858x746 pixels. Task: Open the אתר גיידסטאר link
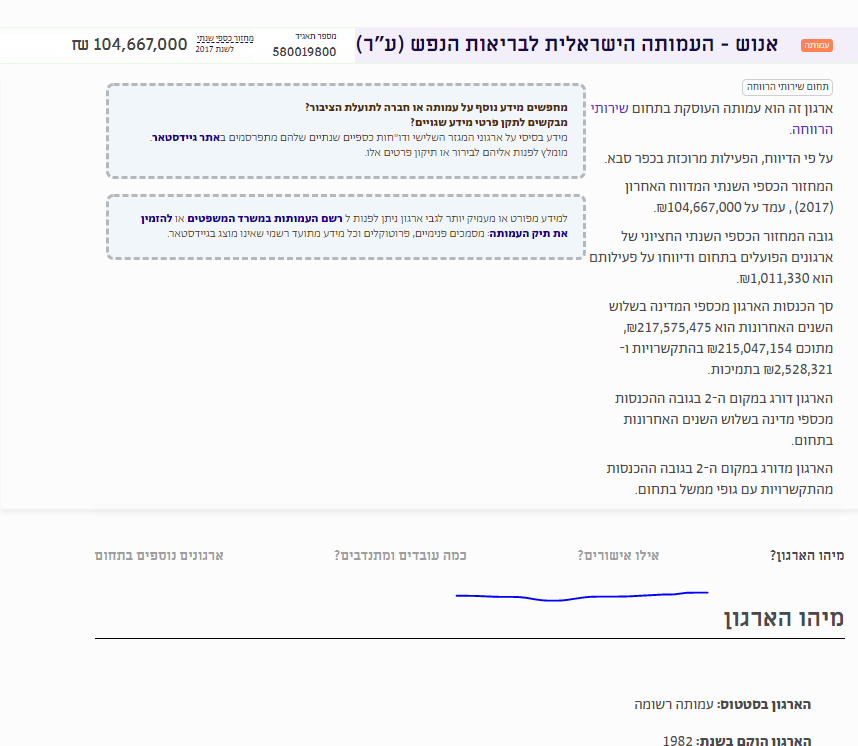tap(186, 137)
